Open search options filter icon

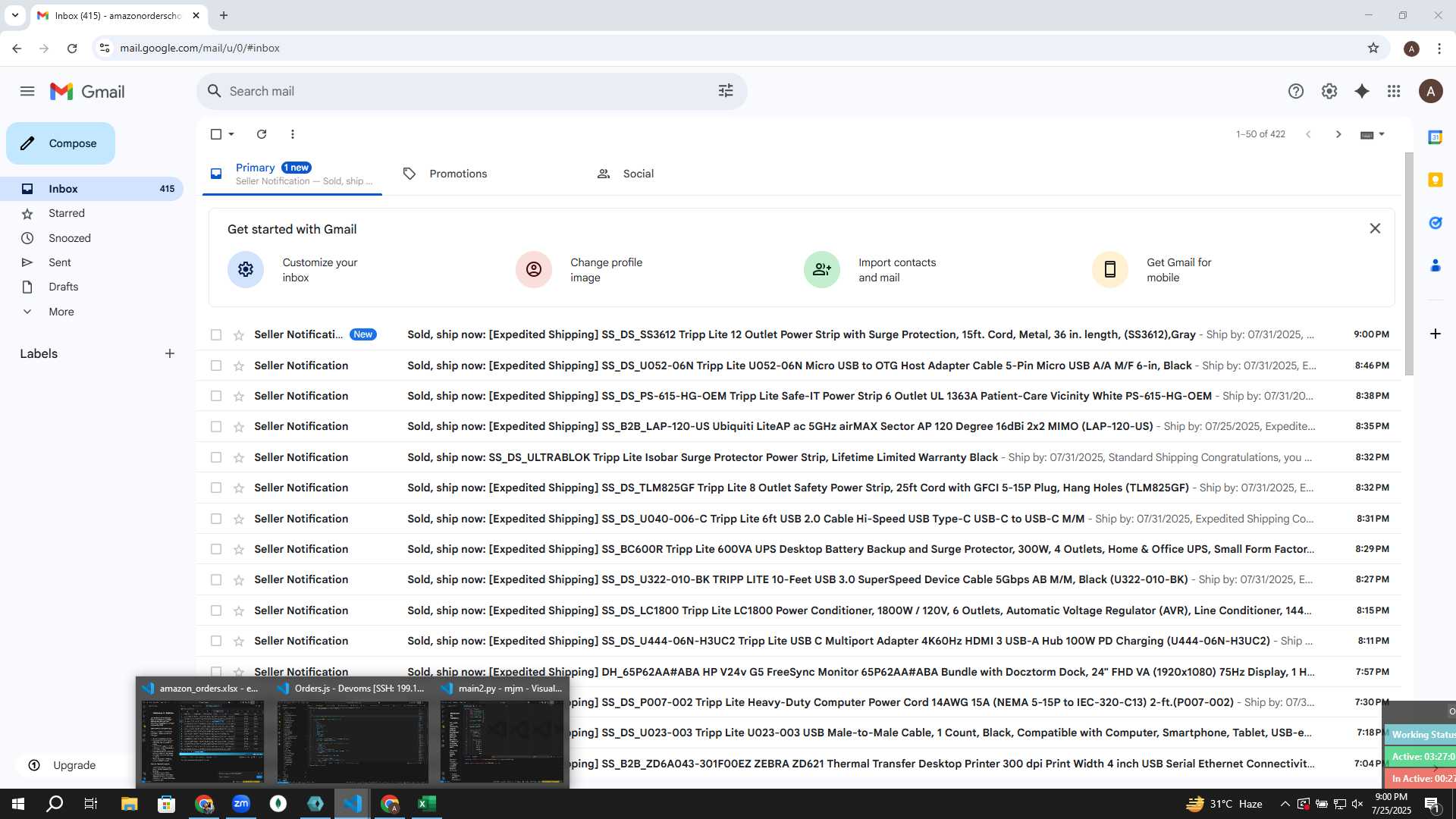click(x=726, y=91)
